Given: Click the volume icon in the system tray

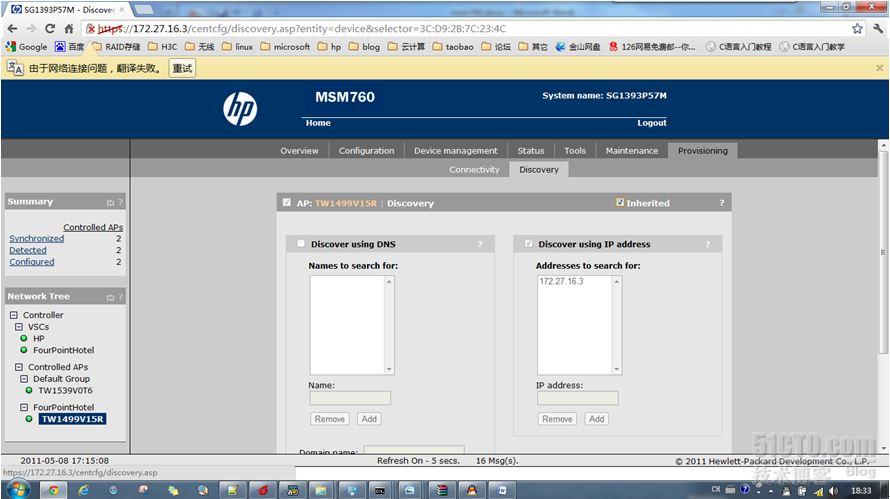Looking at the screenshot, I should pyautogui.click(x=833, y=490).
